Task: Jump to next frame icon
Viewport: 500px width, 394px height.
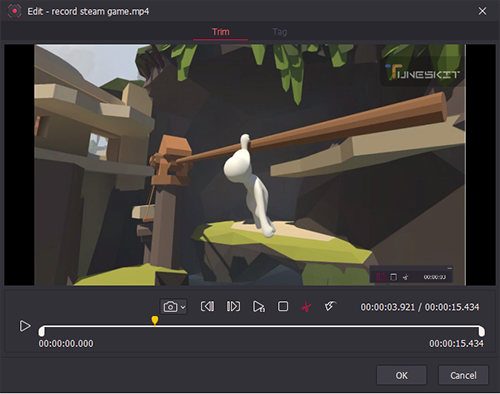Action: [233, 306]
